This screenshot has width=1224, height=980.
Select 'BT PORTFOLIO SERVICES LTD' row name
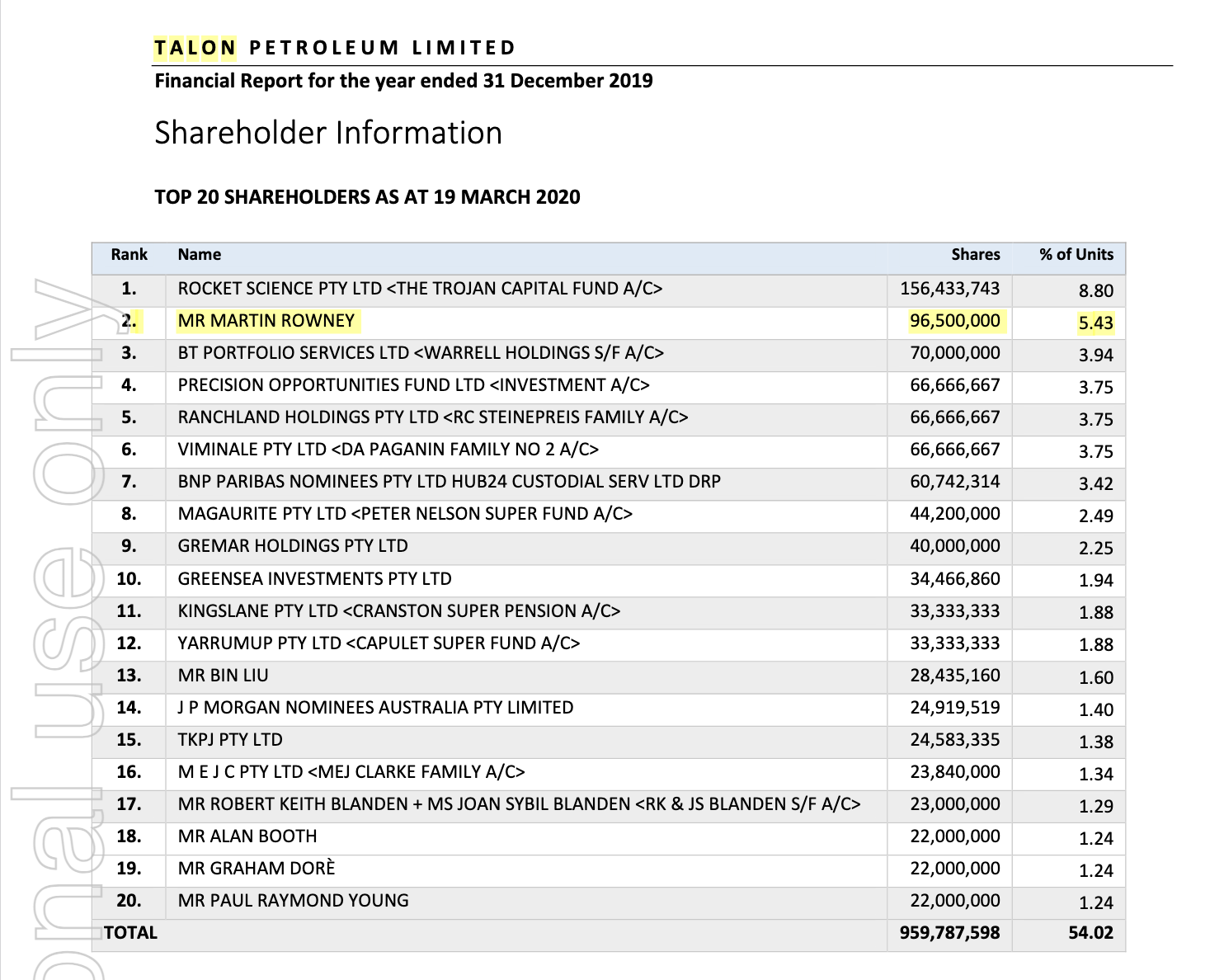click(294, 353)
